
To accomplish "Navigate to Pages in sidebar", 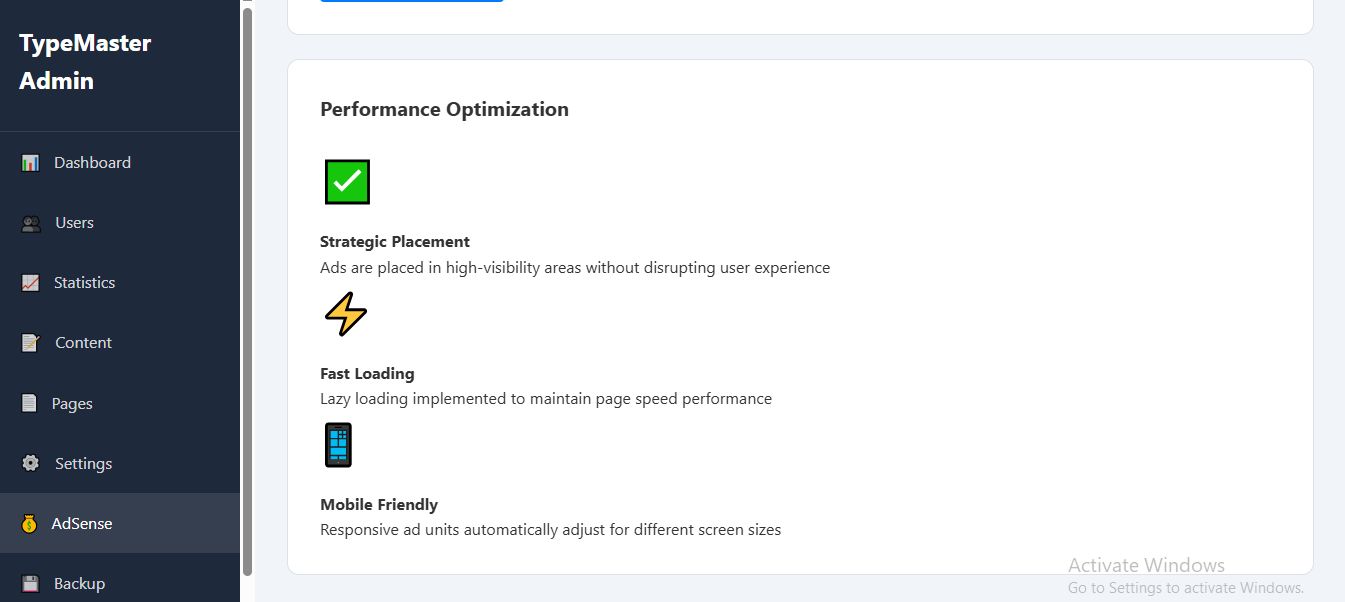I will [x=72, y=404].
